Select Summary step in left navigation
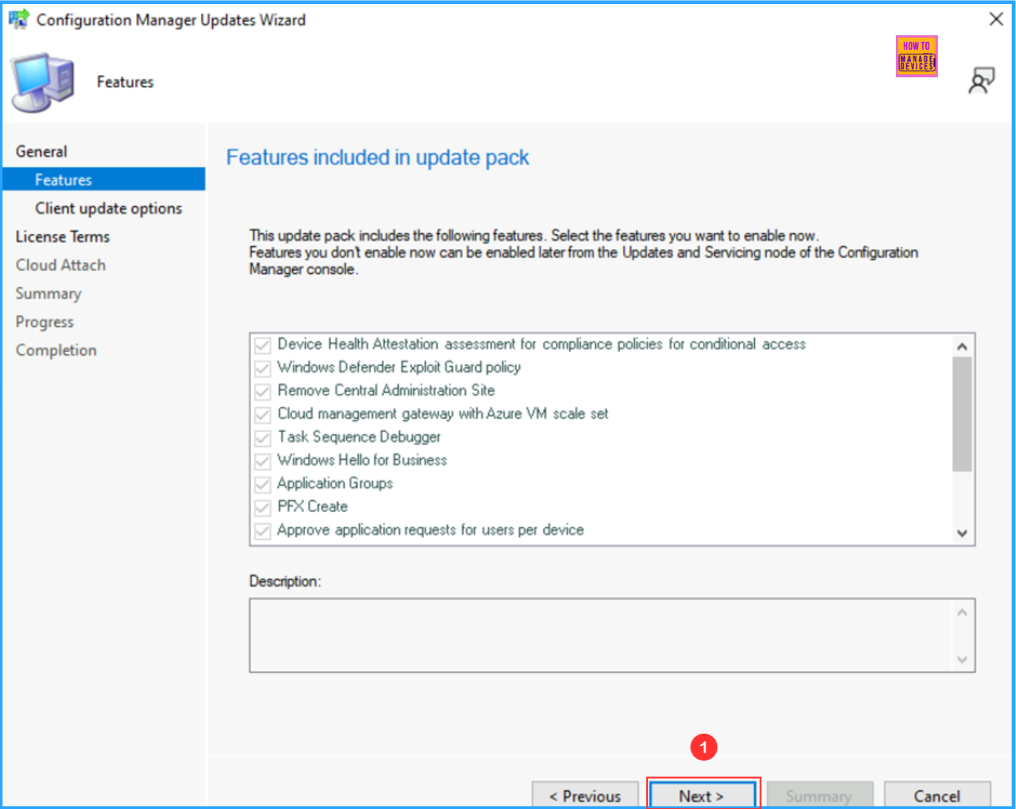Screen dimensions: 1016x809 click(x=49, y=293)
